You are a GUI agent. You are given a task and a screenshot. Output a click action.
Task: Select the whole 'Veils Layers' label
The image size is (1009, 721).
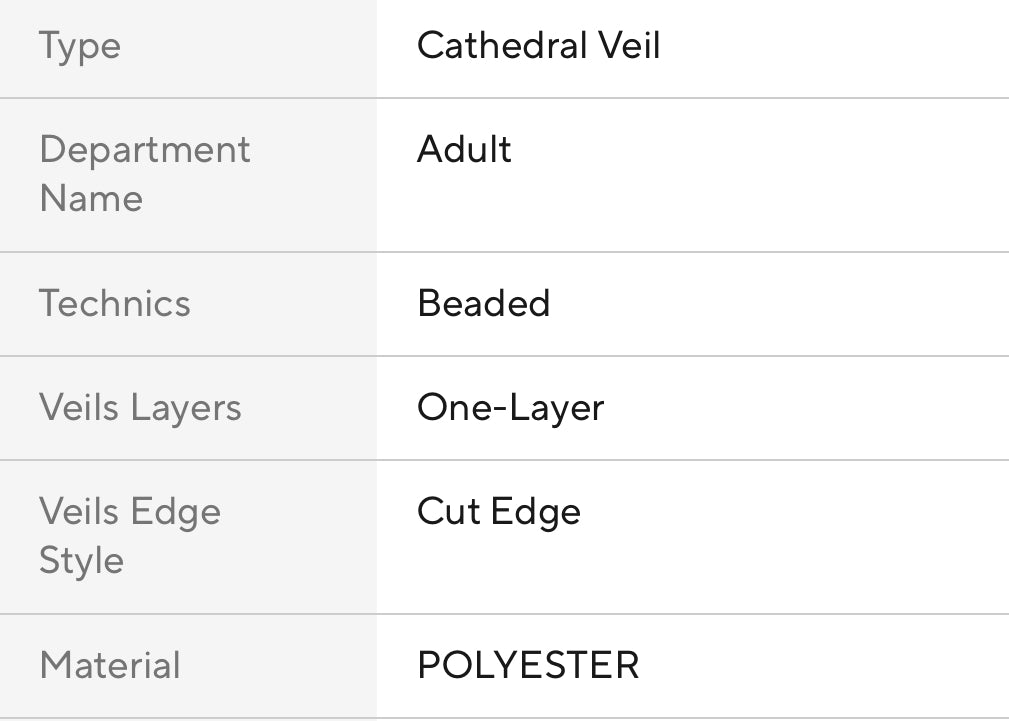[140, 407]
